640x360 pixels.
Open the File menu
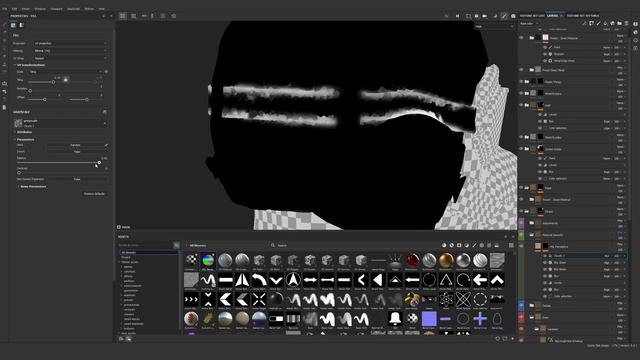click(5, 9)
